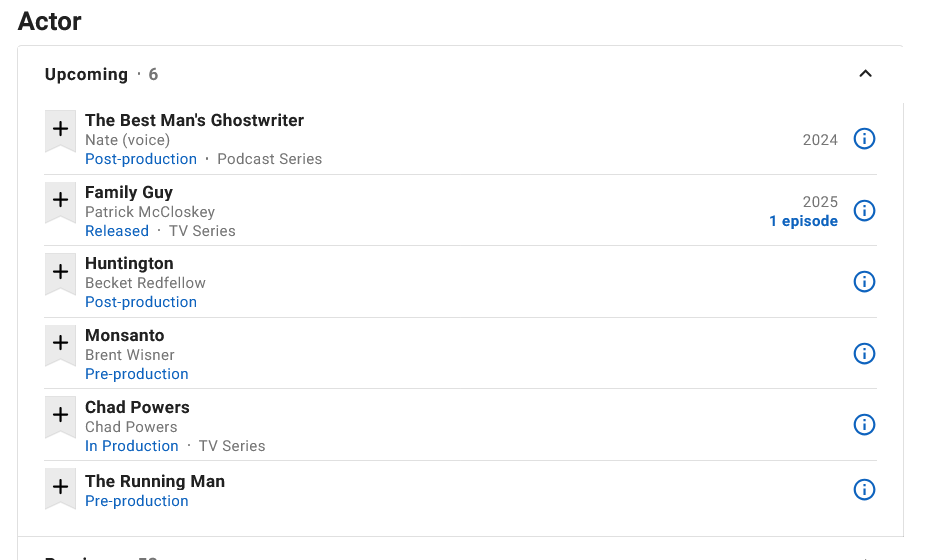The width and height of the screenshot is (928, 560).
Task: Click Pre-production status under Monsanto
Action: point(137,374)
